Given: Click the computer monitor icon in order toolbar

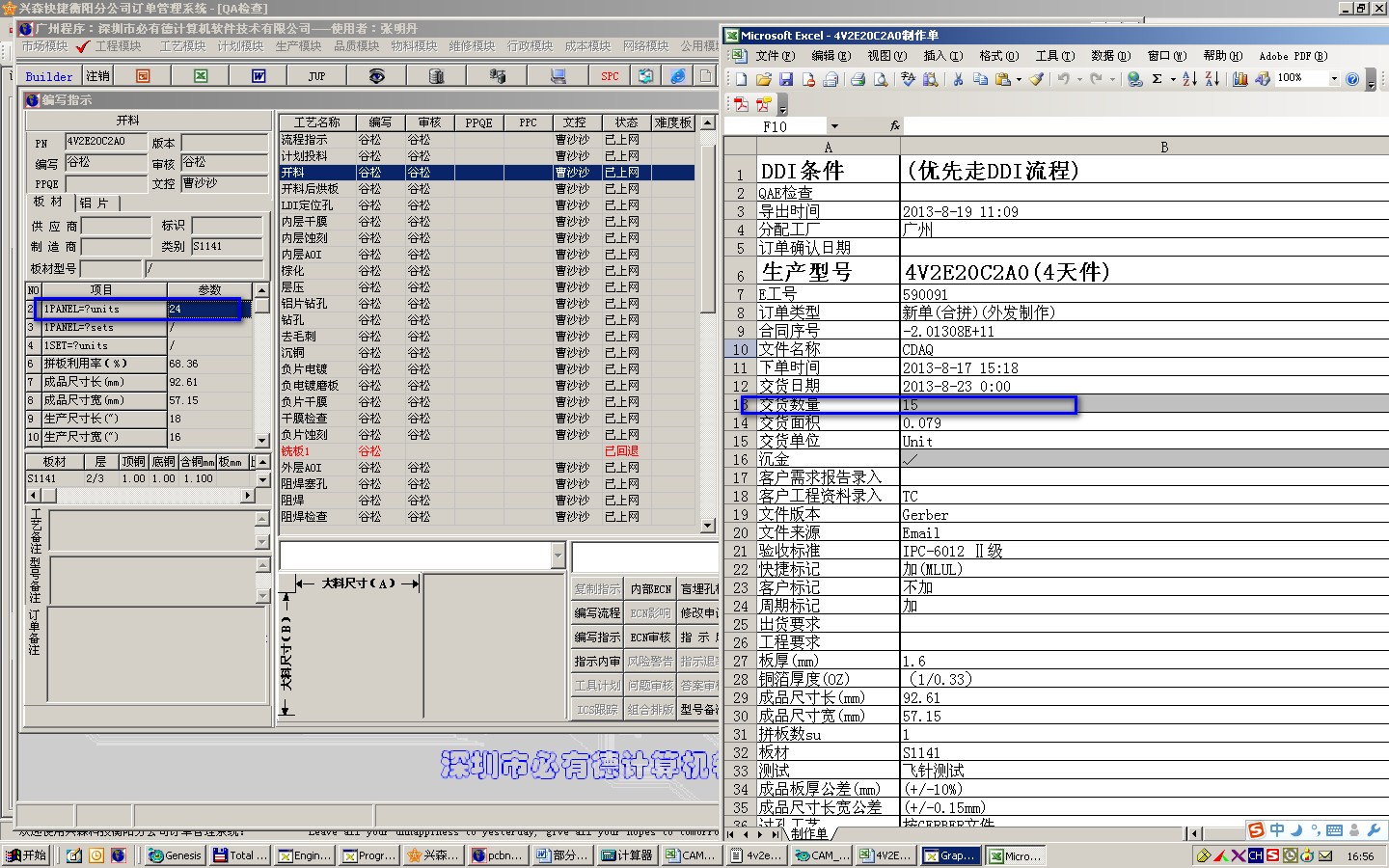Looking at the screenshot, I should [558, 75].
